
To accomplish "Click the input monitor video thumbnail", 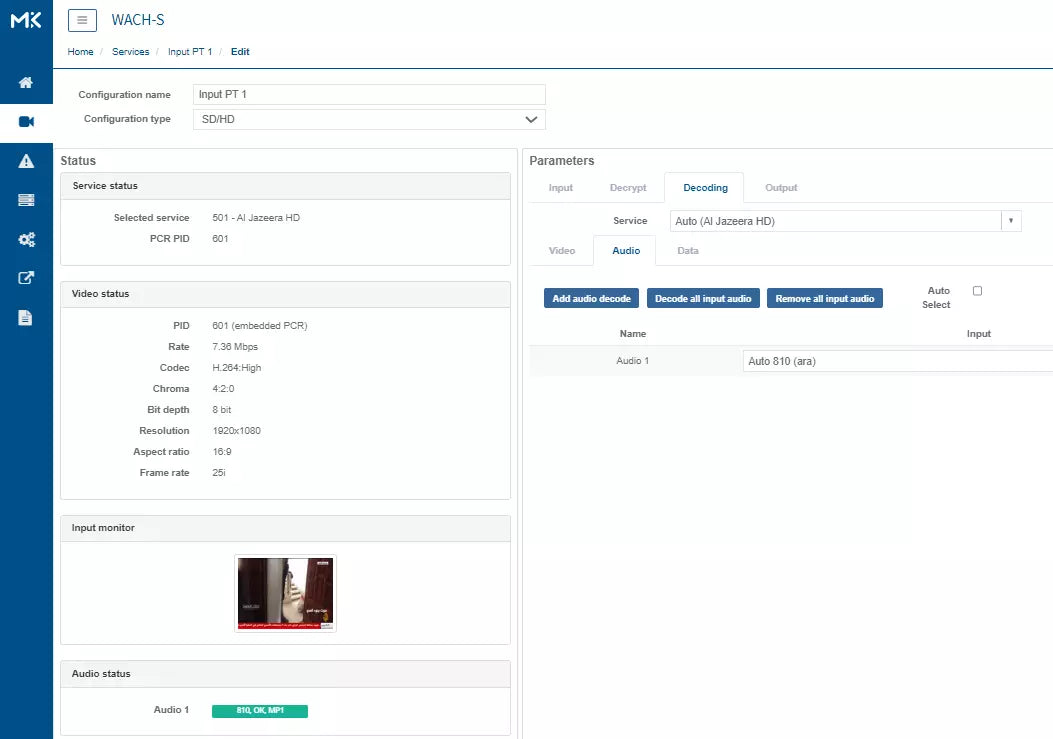I will tap(285, 593).
